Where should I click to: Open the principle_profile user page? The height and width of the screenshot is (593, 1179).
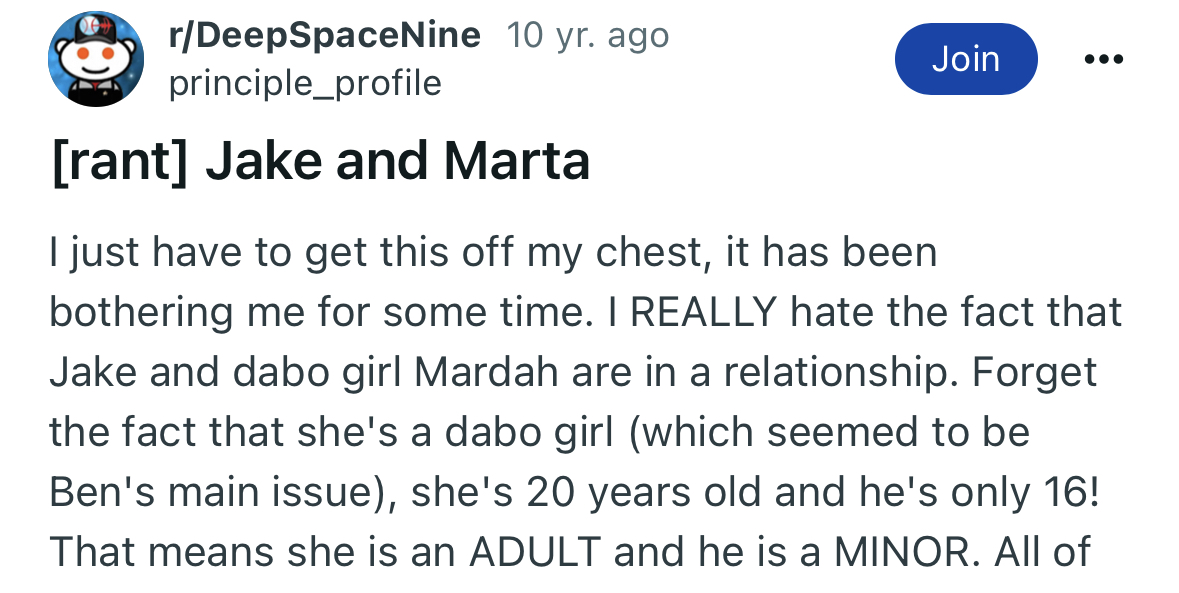[x=305, y=83]
